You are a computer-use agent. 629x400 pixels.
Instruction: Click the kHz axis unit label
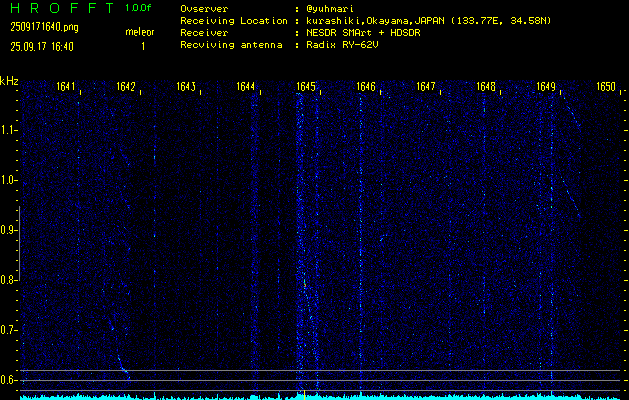pyautogui.click(x=9, y=81)
